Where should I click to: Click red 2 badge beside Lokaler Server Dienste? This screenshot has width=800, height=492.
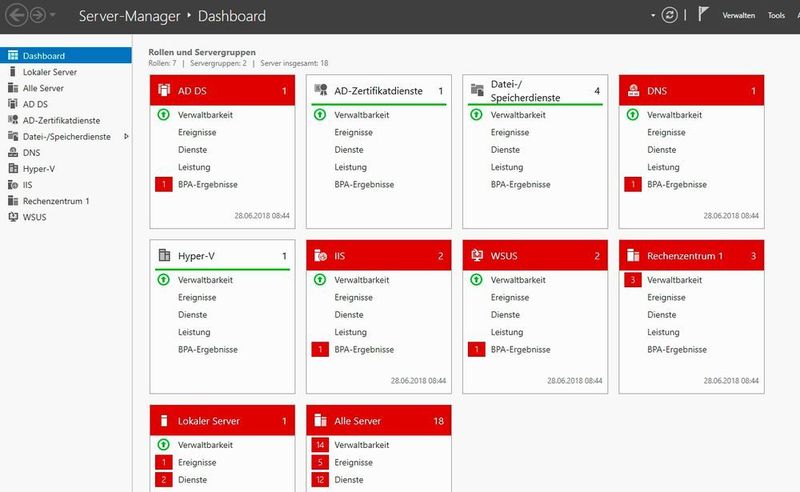(164, 479)
